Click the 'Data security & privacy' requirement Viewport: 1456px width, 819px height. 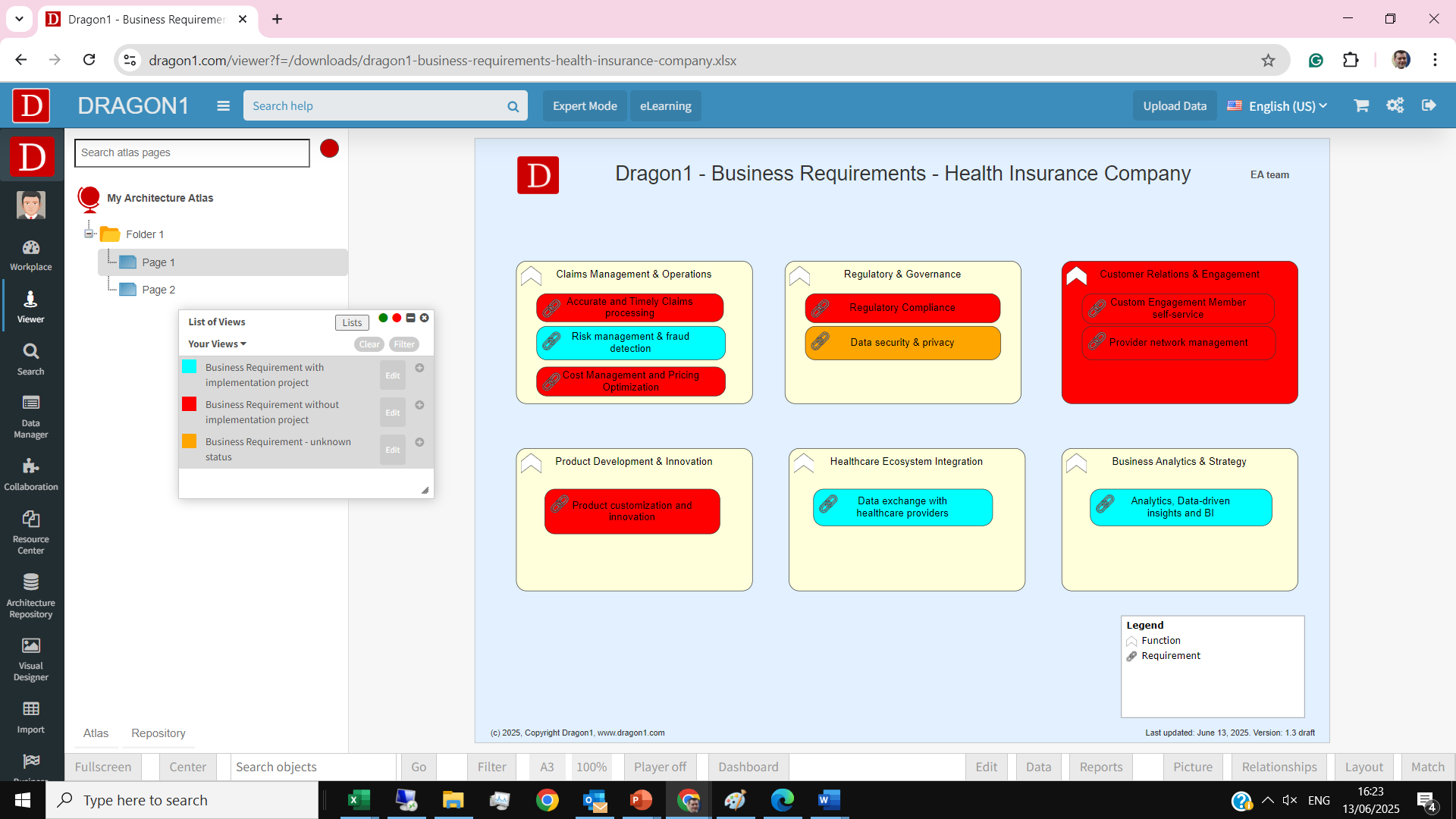(x=902, y=343)
